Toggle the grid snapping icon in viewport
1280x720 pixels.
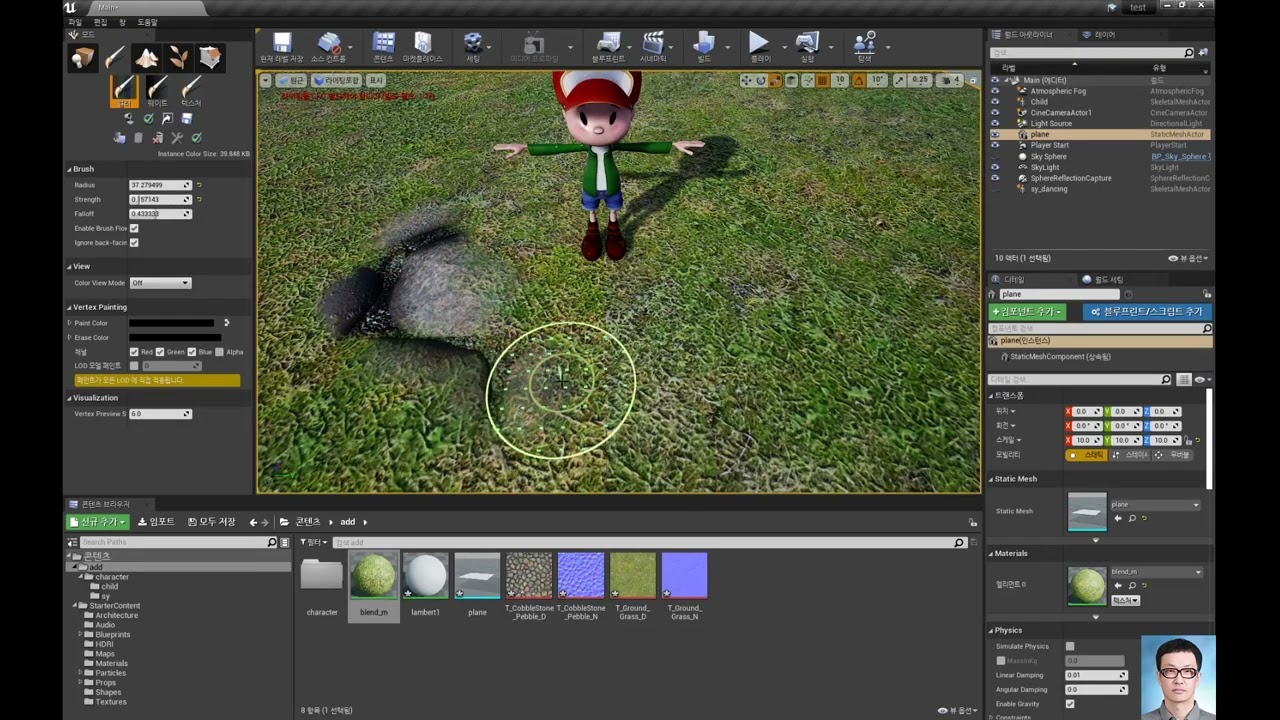[823, 80]
